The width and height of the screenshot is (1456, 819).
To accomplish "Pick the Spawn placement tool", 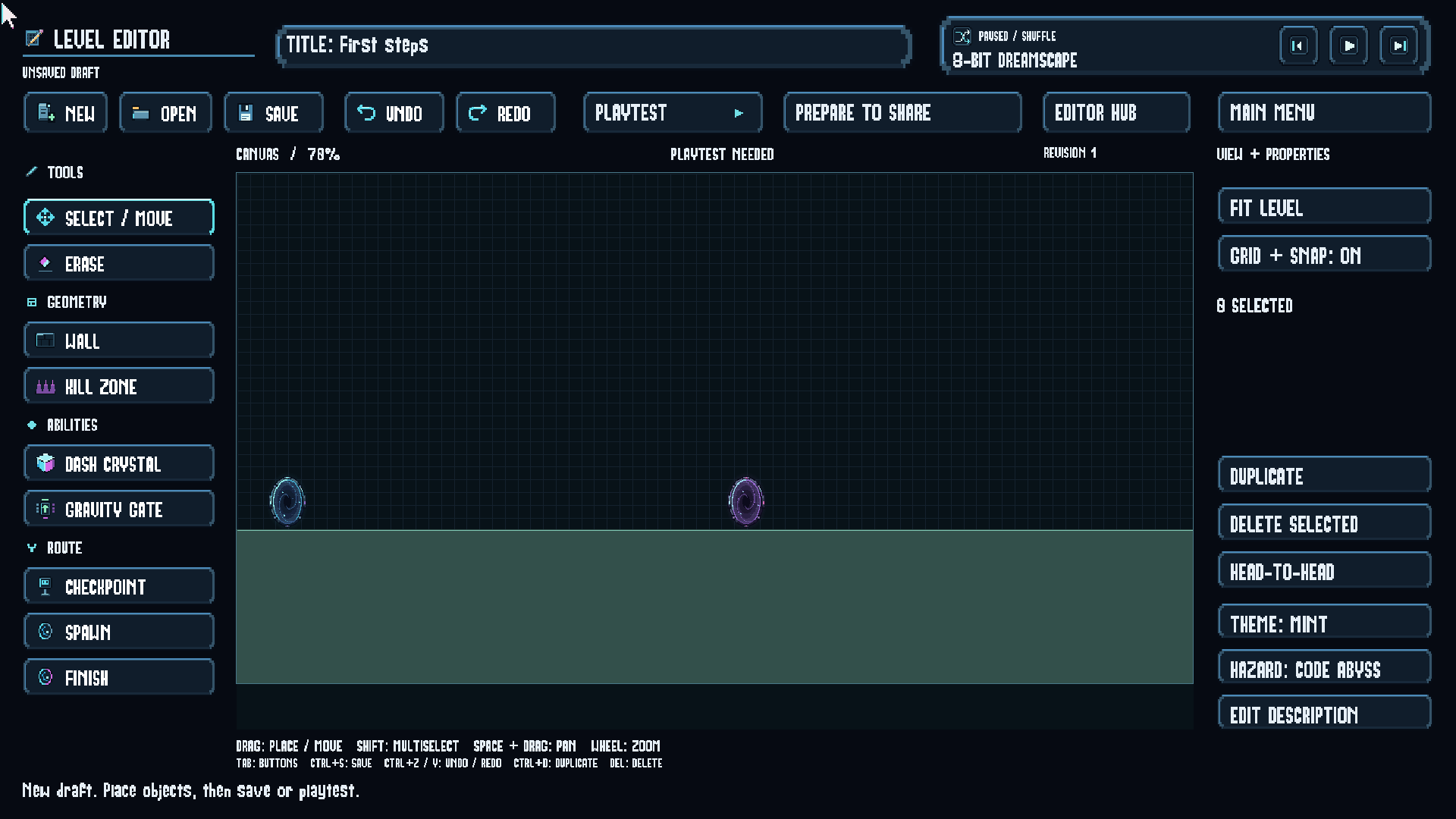I will 119,632.
